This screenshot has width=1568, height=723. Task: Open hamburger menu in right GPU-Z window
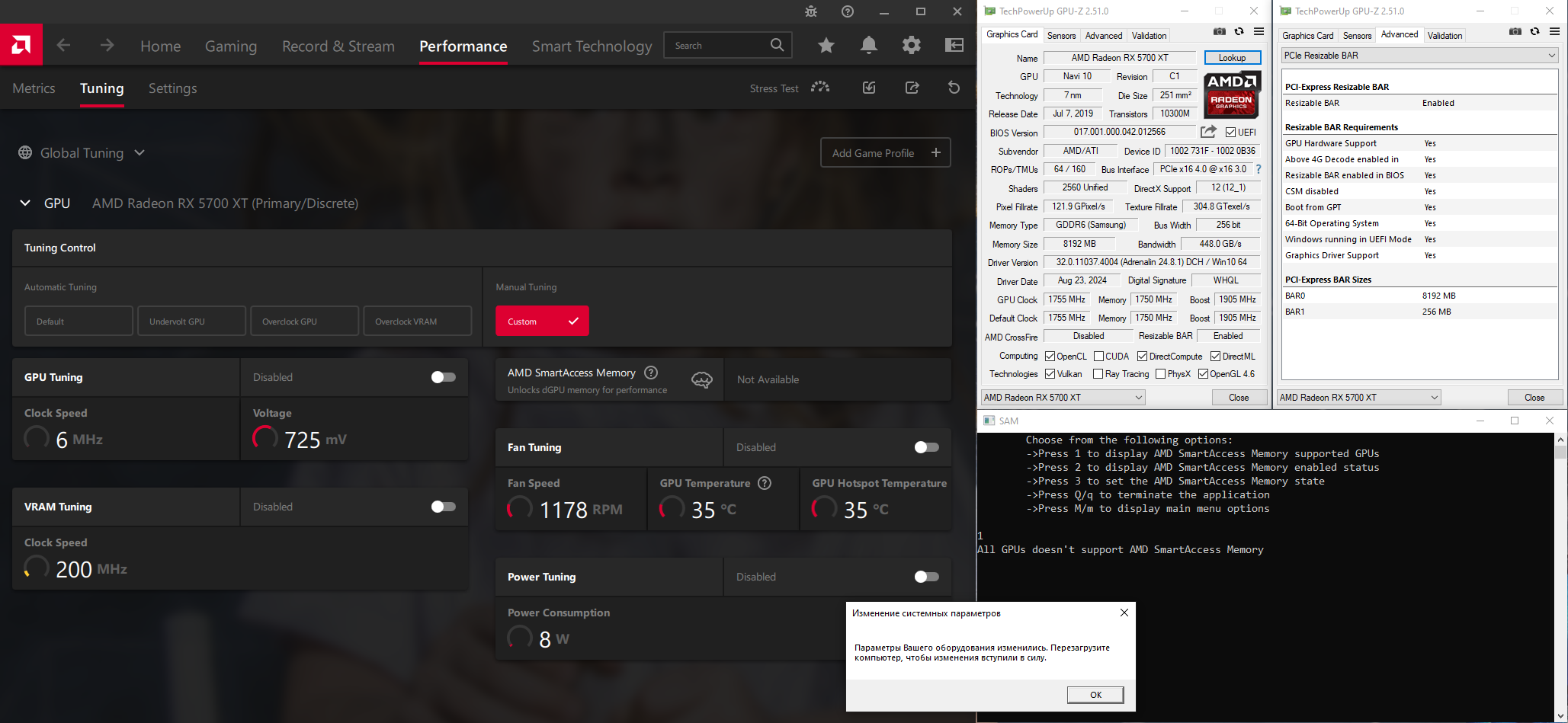point(1555,32)
